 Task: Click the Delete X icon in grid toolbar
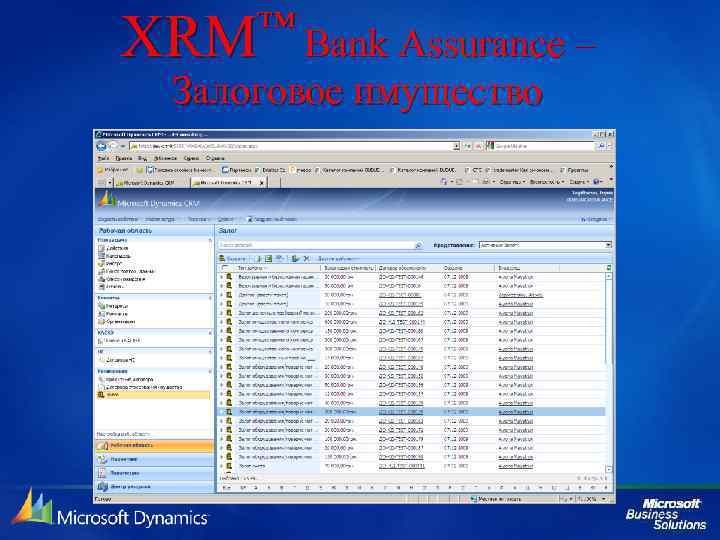point(306,259)
